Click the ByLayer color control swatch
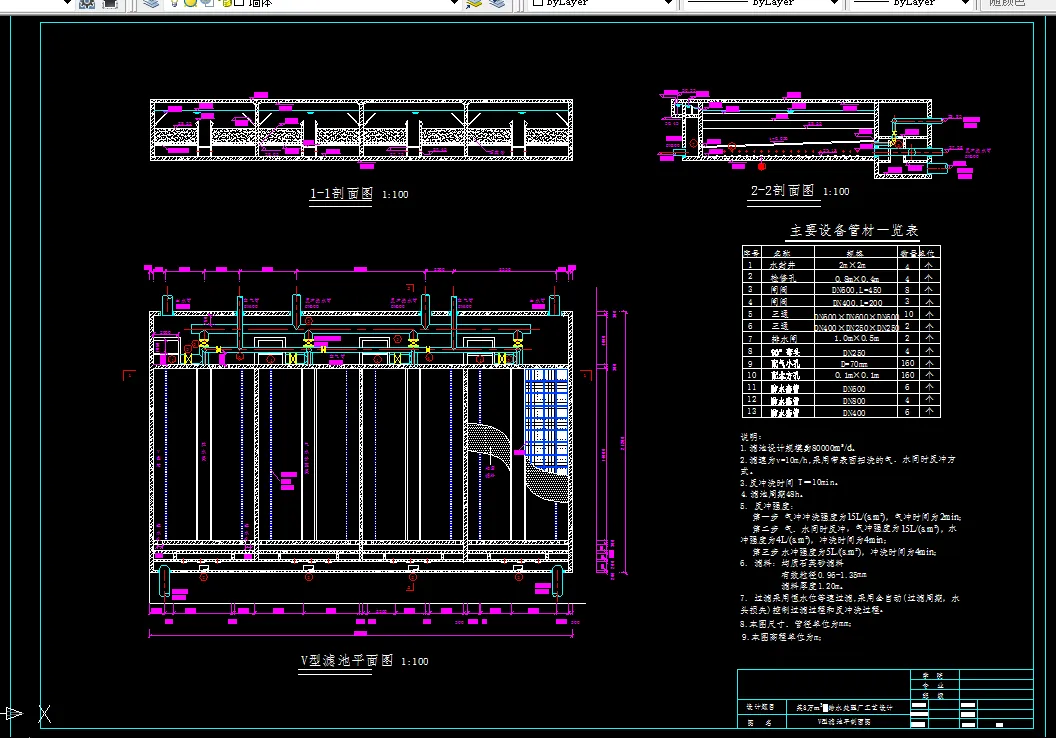 pos(538,3)
